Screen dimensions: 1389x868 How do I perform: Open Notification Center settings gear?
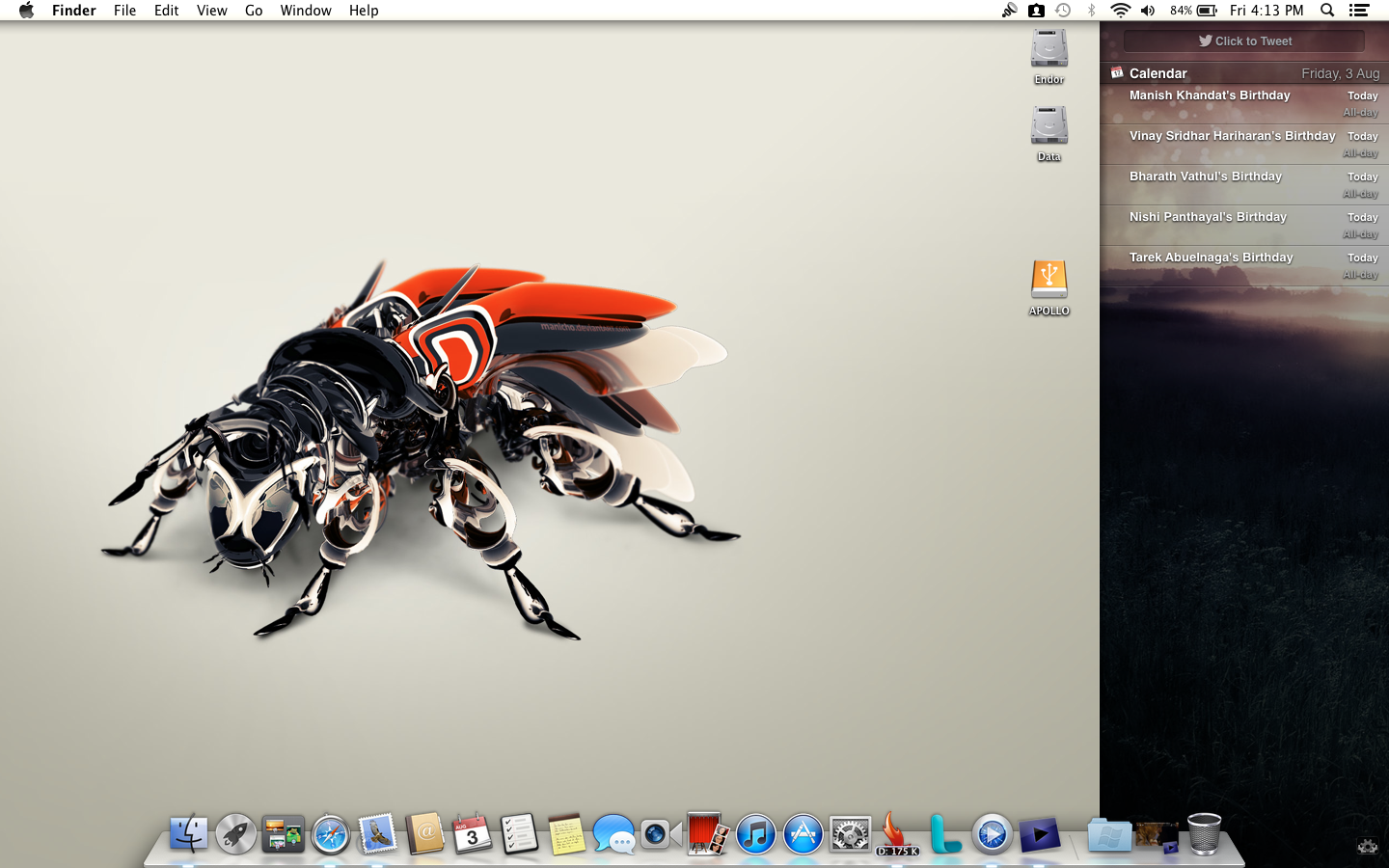[x=1368, y=847]
